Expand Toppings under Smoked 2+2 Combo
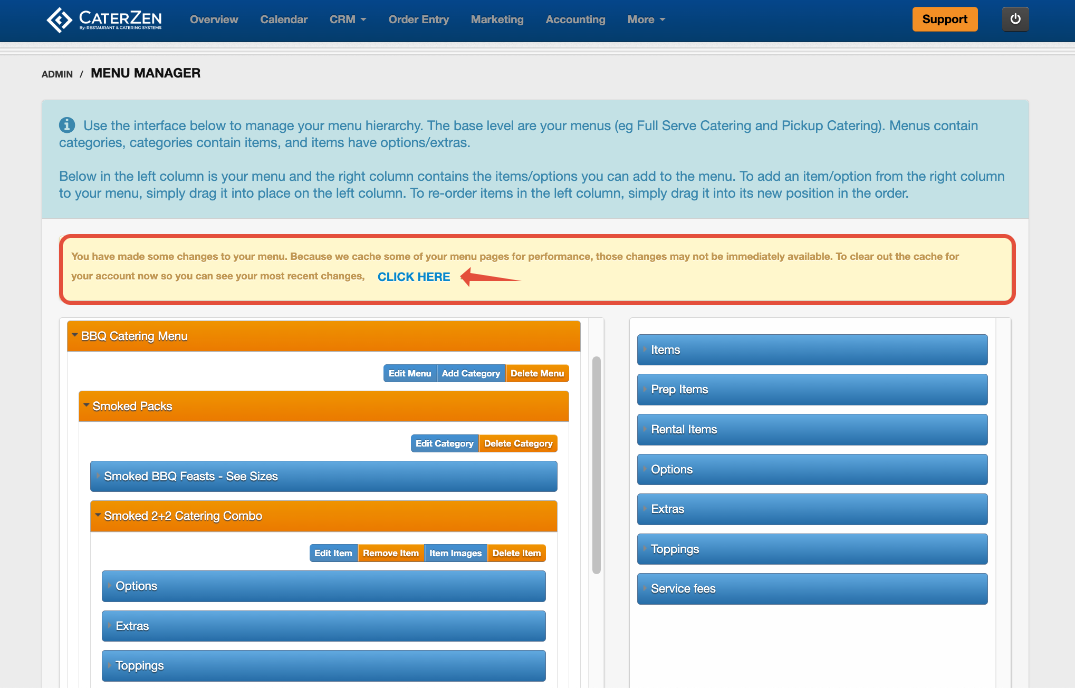The image size is (1075, 688). point(324,665)
